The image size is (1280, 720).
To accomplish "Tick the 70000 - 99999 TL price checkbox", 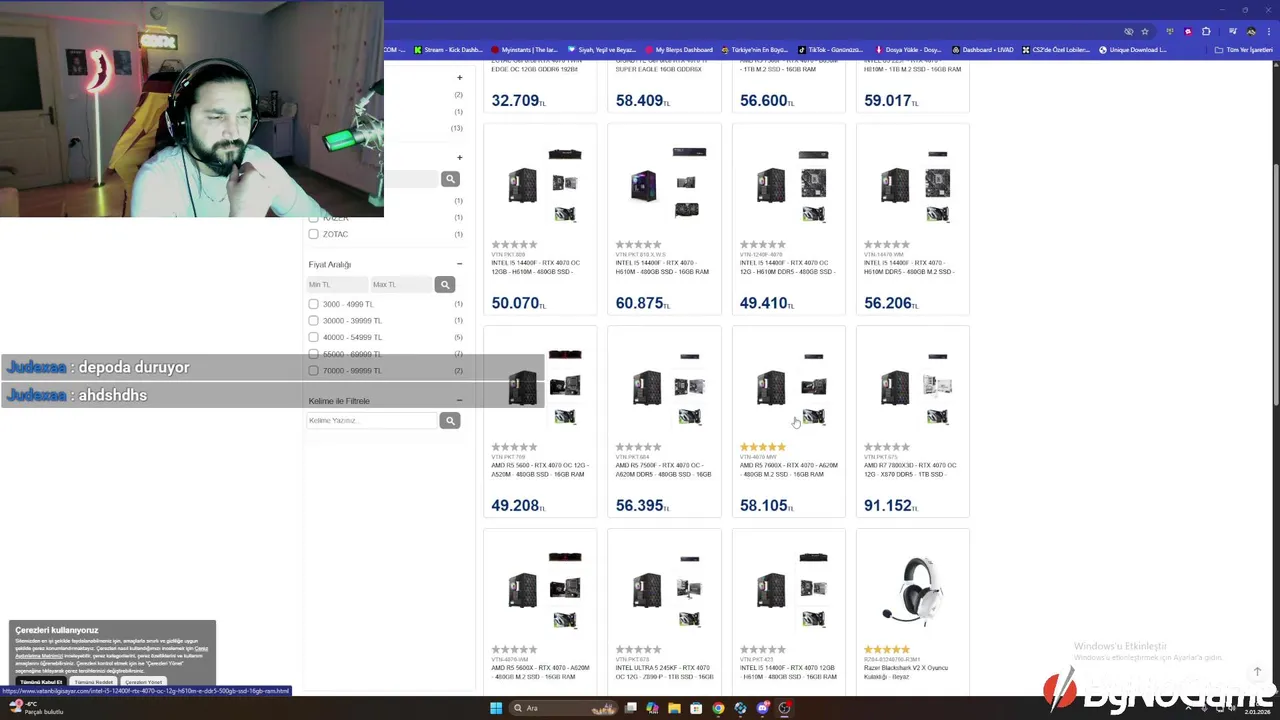I will pos(313,371).
